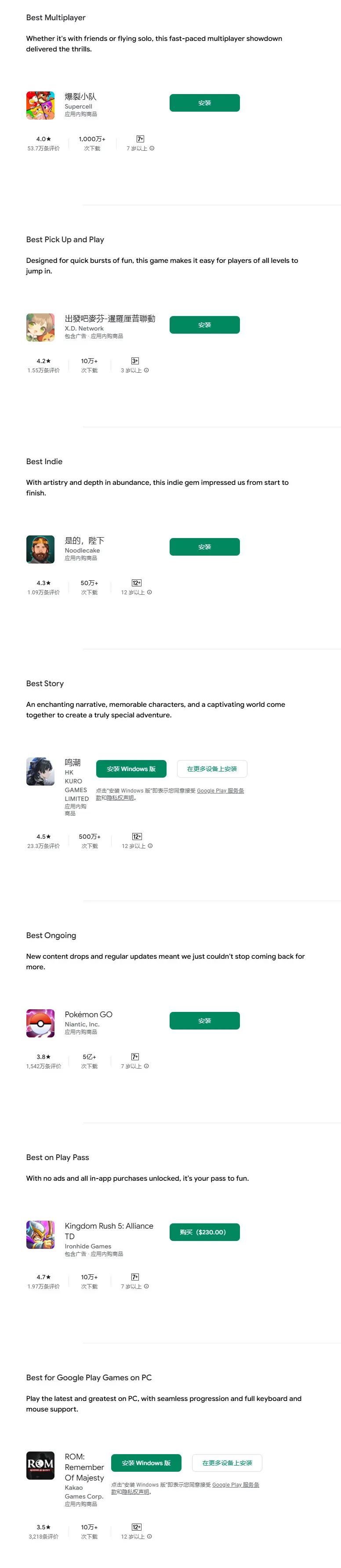The height and width of the screenshot is (1568, 341).
Task: Open the 爆裂小队 game icon
Action: (x=40, y=106)
